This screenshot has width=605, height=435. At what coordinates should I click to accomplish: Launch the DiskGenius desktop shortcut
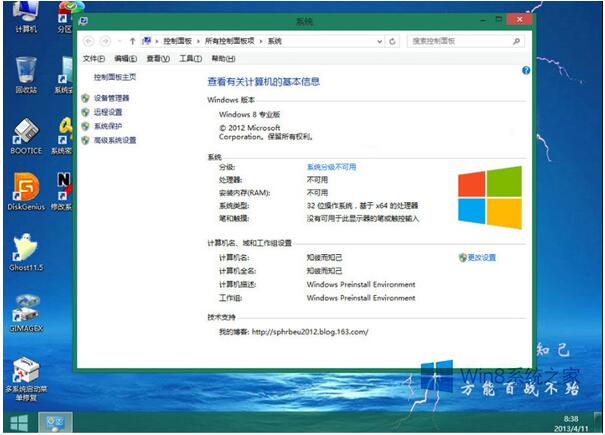pos(26,192)
